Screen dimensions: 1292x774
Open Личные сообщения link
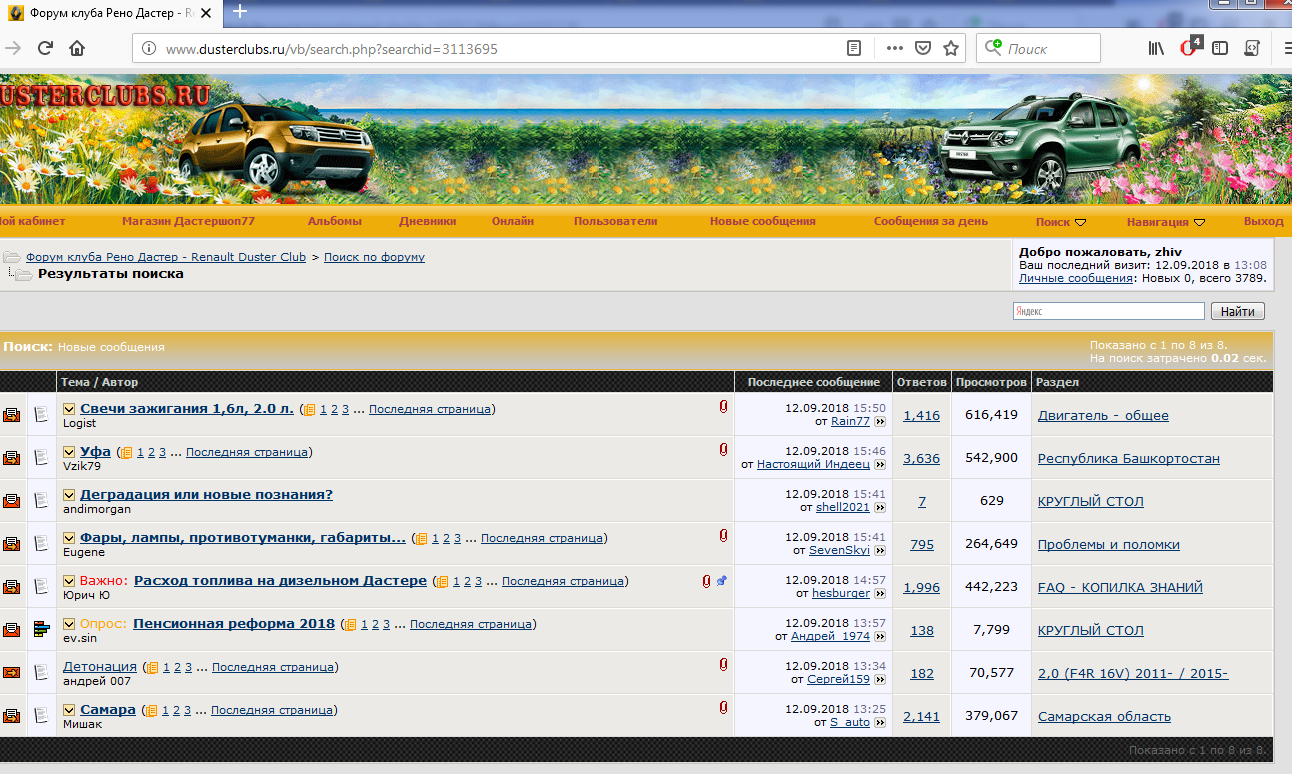pos(1076,278)
